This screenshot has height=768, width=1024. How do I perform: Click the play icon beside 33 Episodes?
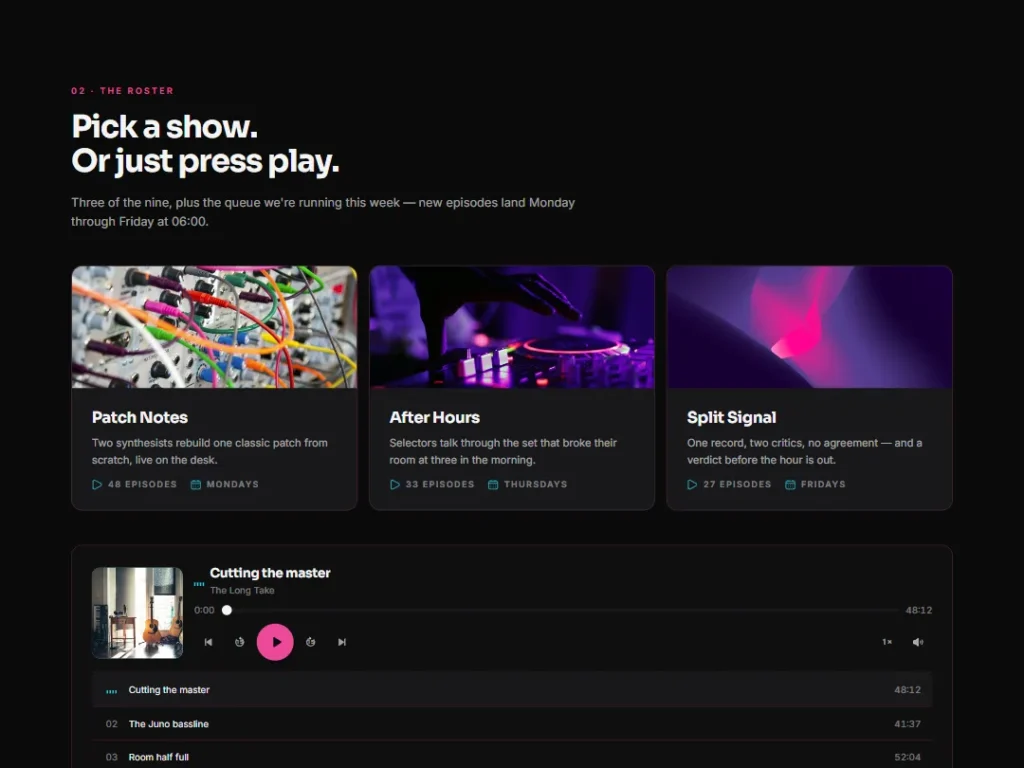pos(394,485)
